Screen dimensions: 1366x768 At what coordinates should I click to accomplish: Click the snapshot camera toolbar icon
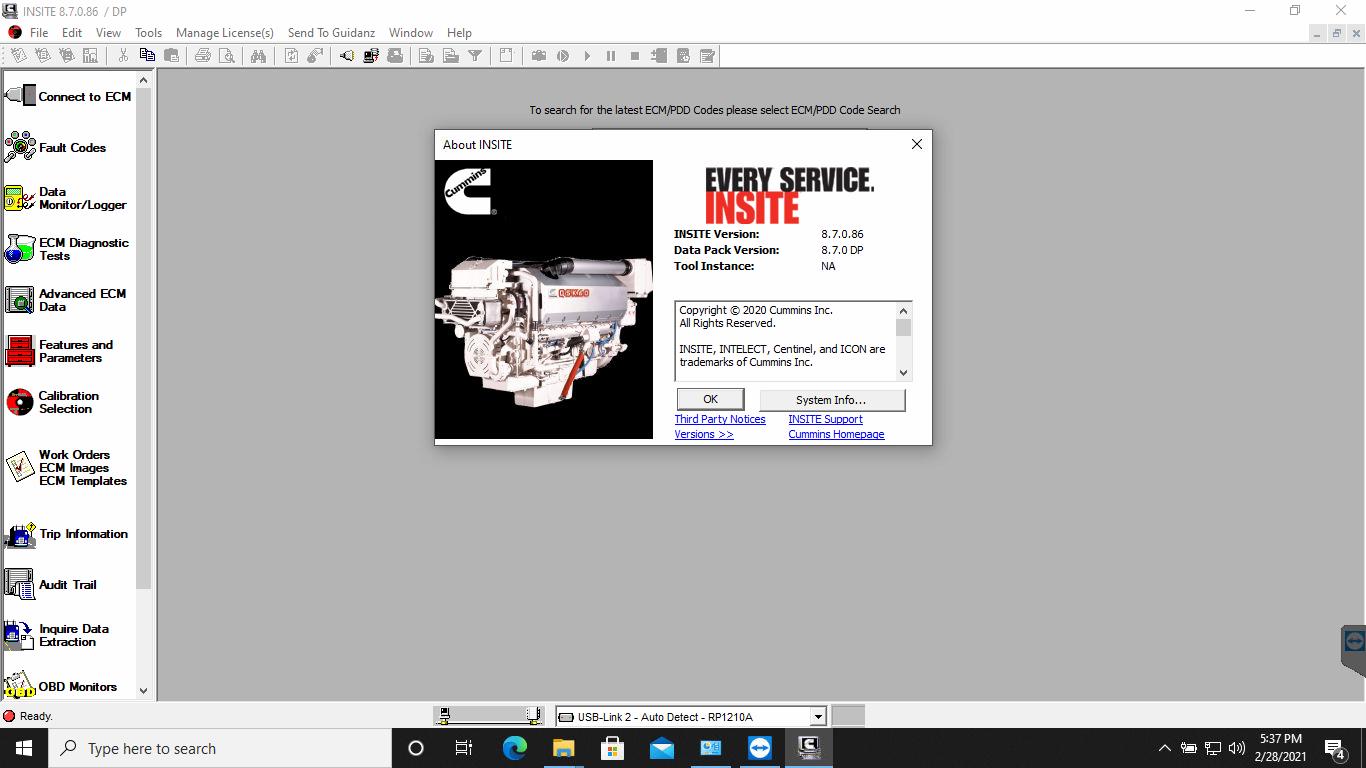point(539,56)
